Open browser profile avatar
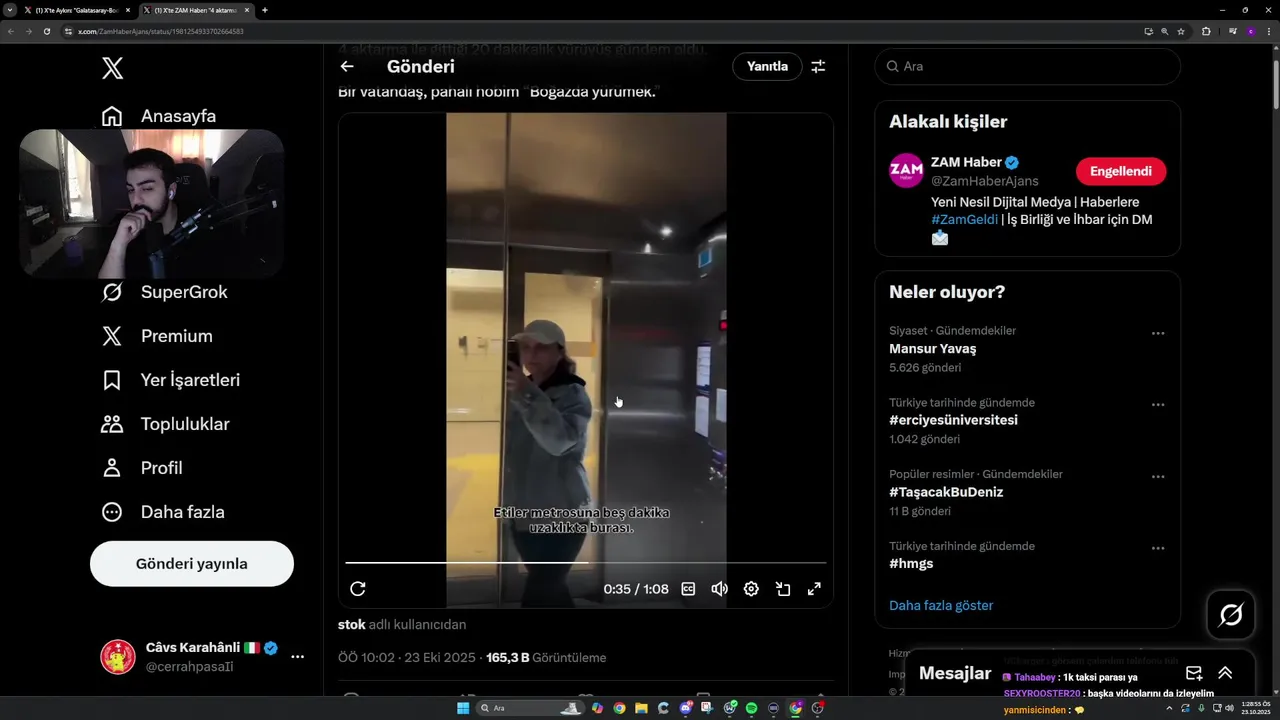The height and width of the screenshot is (720, 1280). (1250, 31)
